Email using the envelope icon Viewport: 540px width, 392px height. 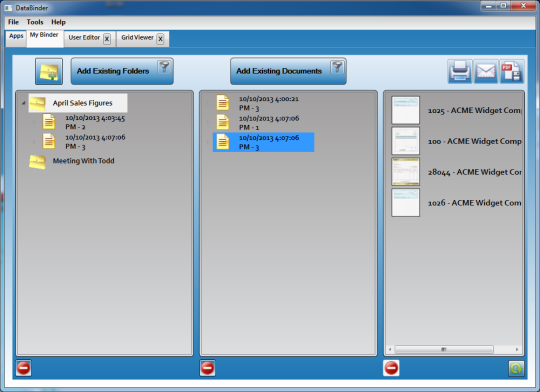[486, 71]
